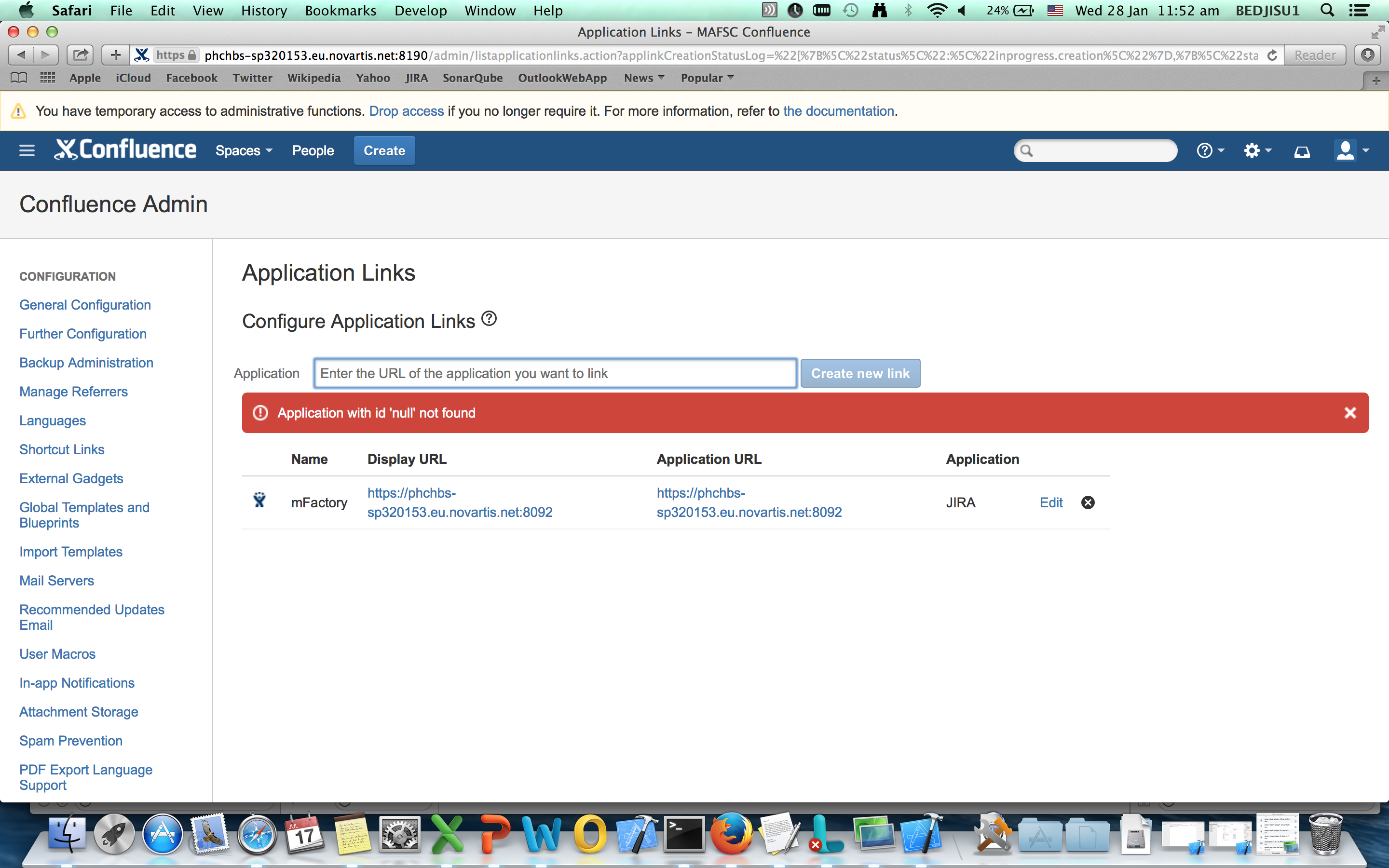Click the application URL input field
Viewport: 1389px width, 868px height.
pyautogui.click(x=555, y=373)
